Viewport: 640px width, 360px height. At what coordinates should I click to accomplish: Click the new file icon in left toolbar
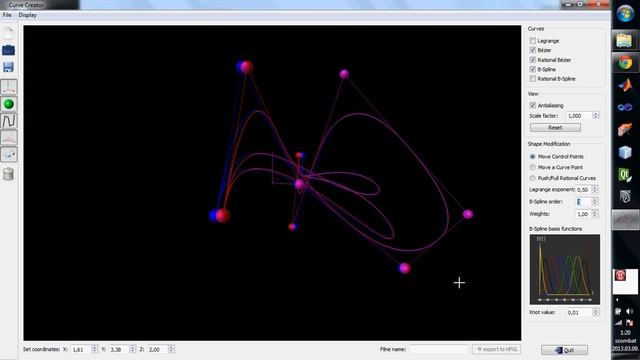pos(9,33)
